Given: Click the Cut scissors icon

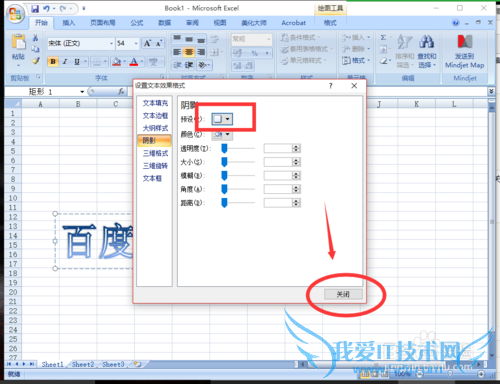Looking at the screenshot, I should click(35, 38).
